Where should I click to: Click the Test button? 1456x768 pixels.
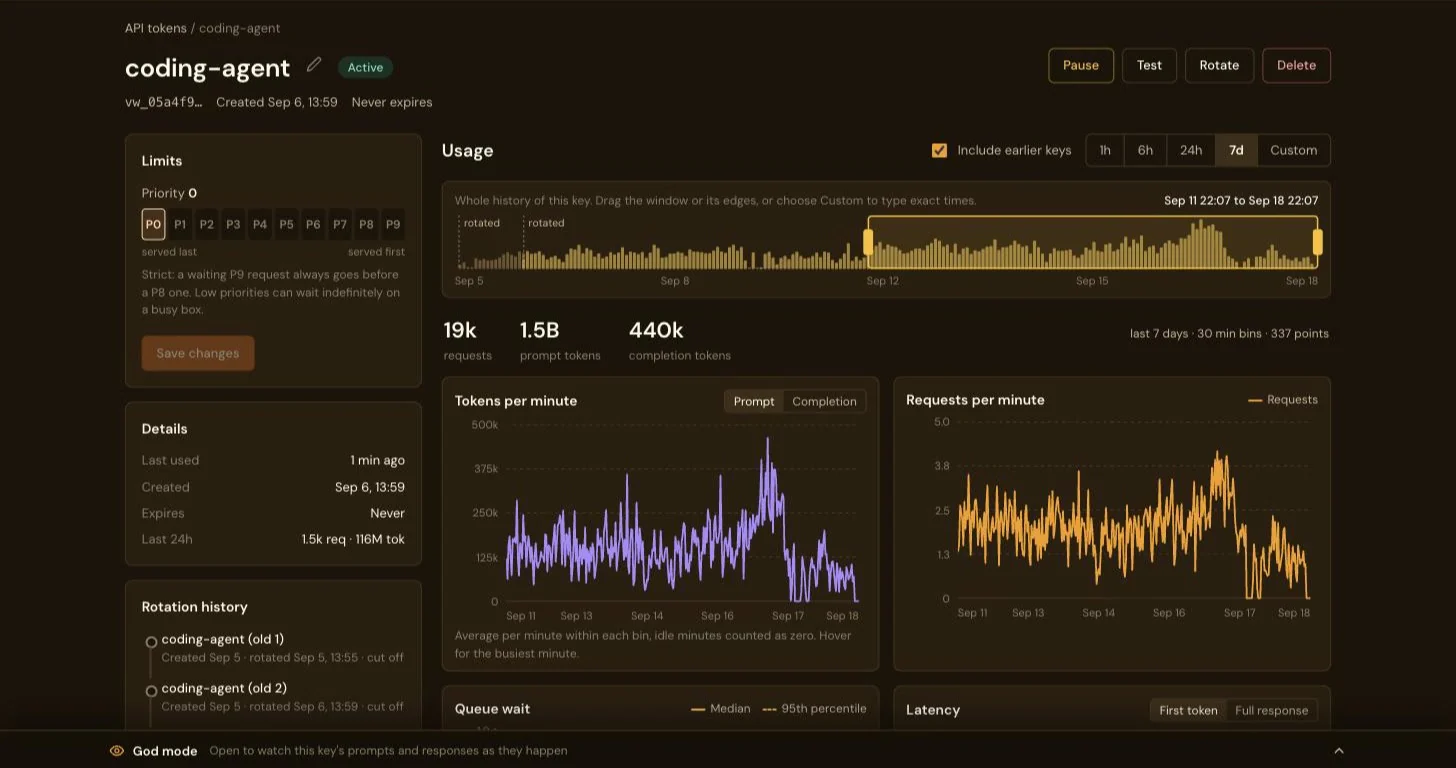click(1149, 65)
